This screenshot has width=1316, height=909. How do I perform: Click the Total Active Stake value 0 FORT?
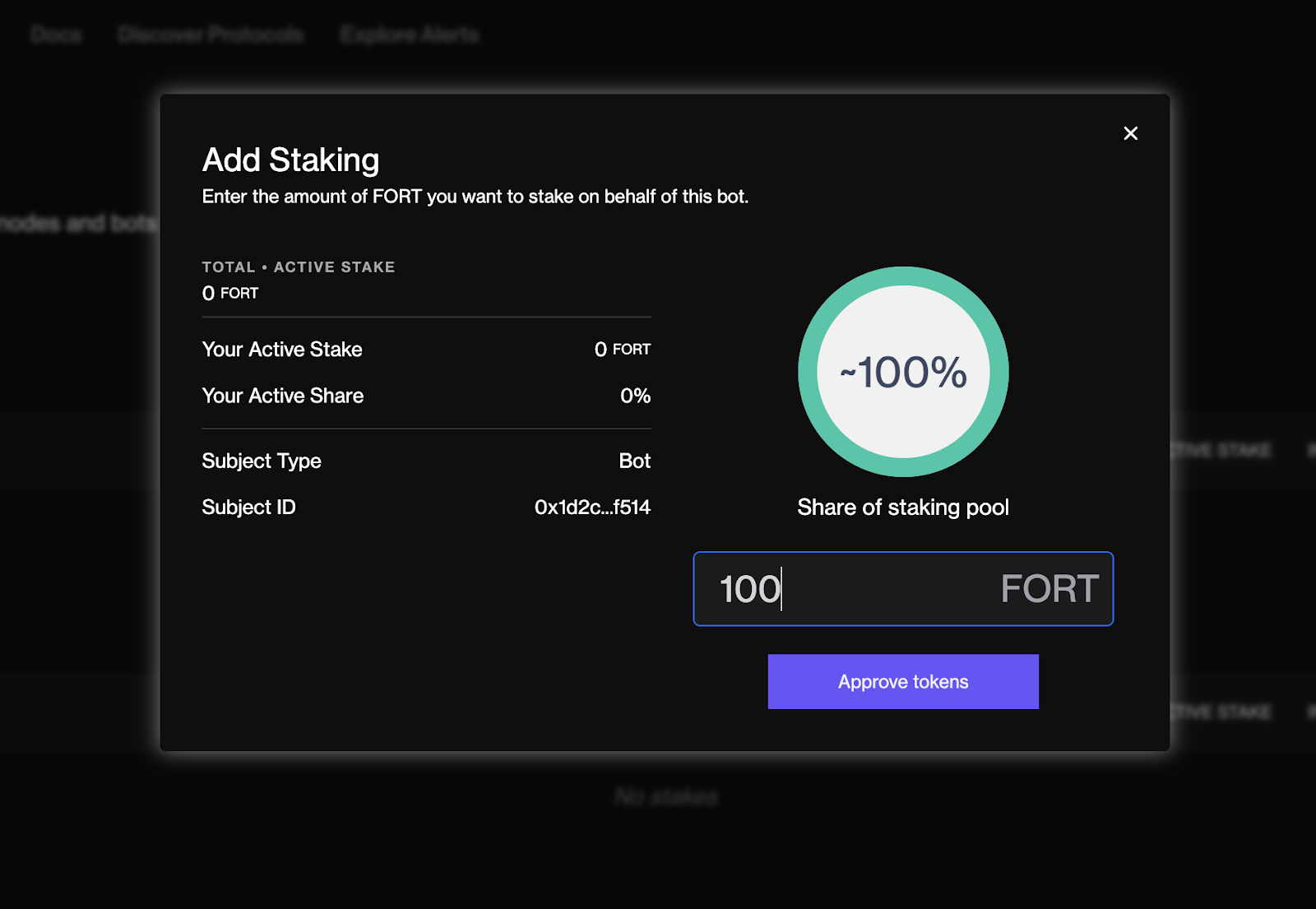point(229,292)
